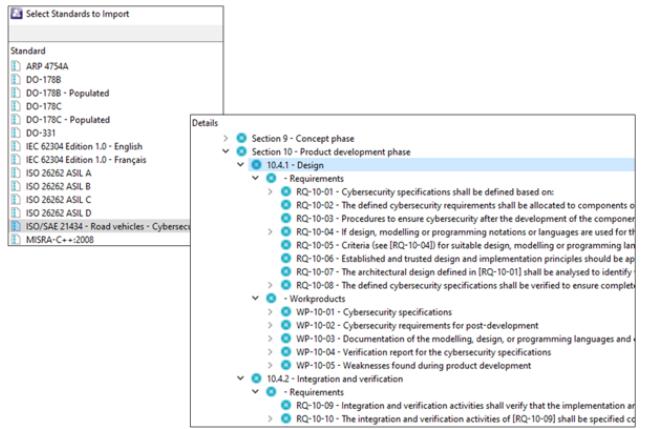The width and height of the screenshot is (648, 429).
Task: Click the round icon of Section 9 - Concept phase
Action: (241, 138)
